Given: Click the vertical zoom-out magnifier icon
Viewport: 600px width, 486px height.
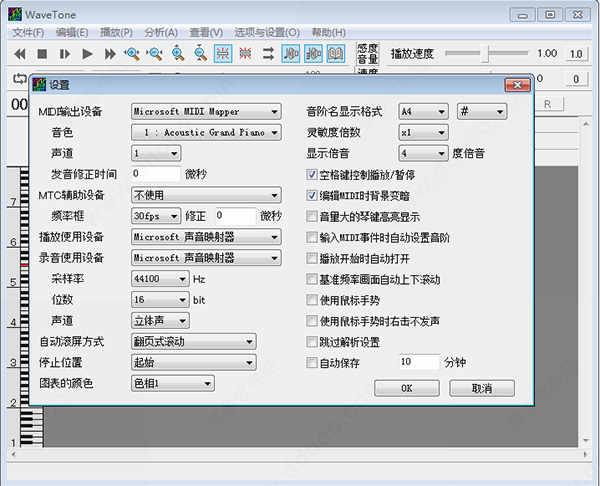Looking at the screenshot, I should 200,53.
